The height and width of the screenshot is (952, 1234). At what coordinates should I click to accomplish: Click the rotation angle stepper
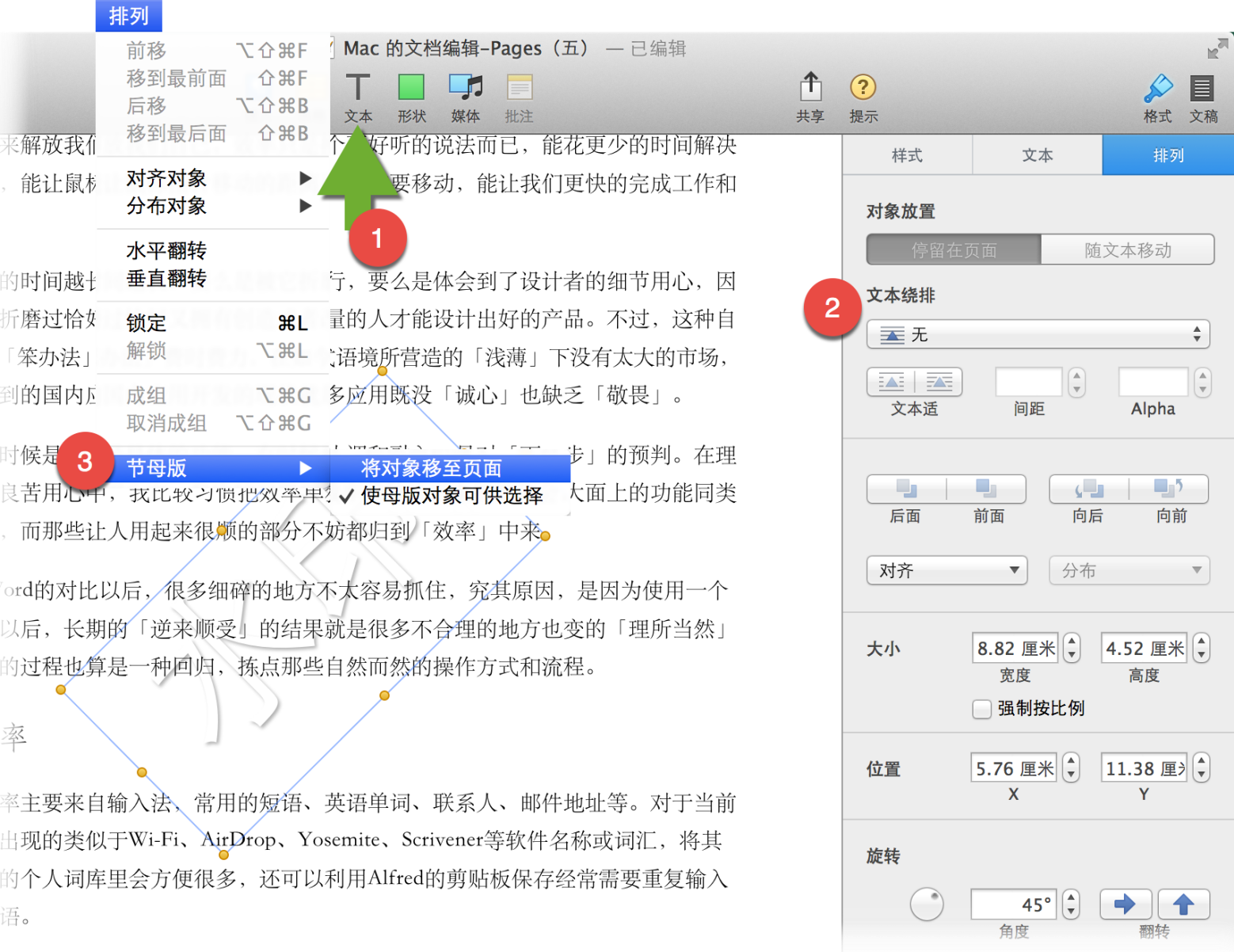pos(1072,904)
